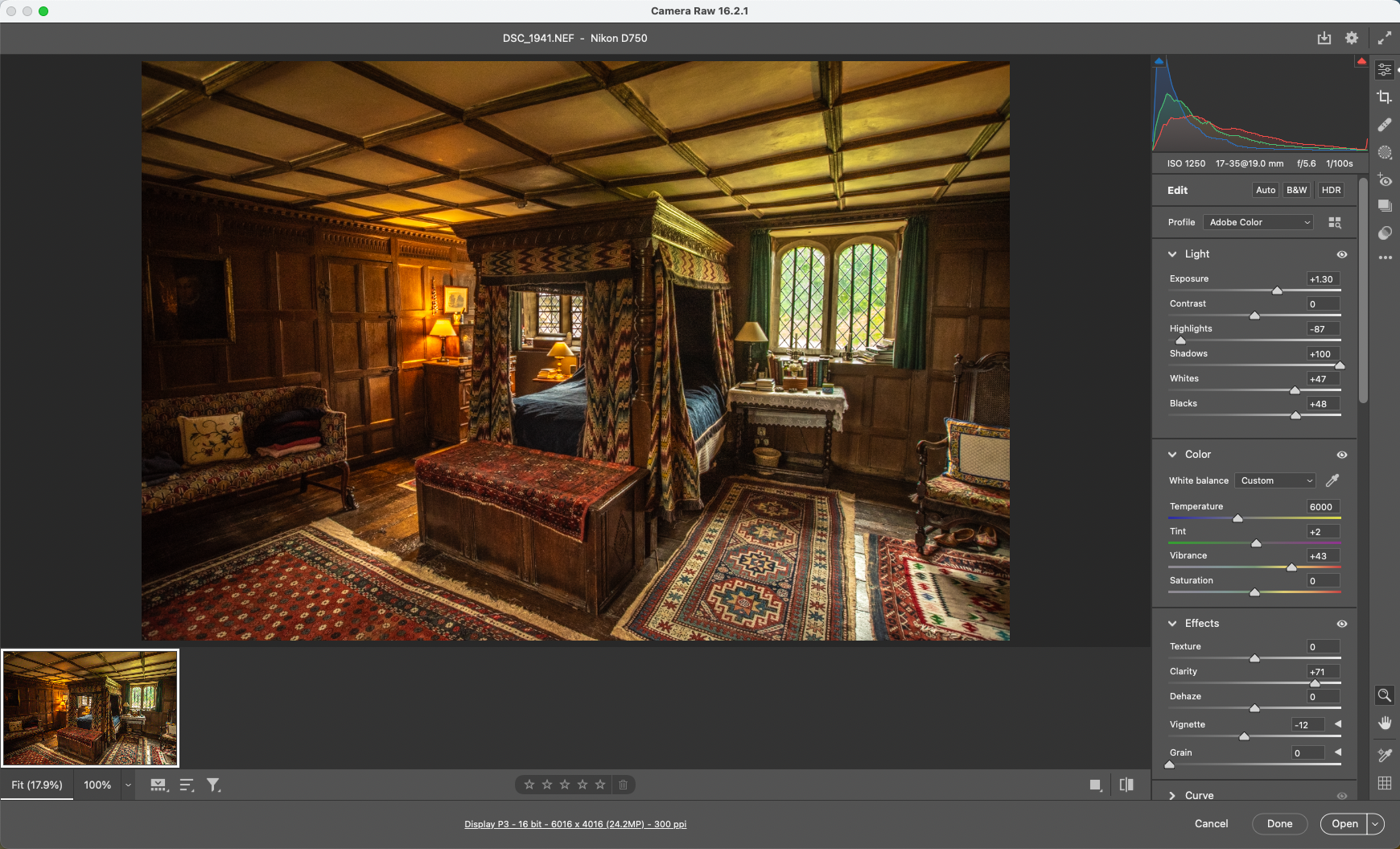Click the Clarity slider handle

(x=1316, y=683)
